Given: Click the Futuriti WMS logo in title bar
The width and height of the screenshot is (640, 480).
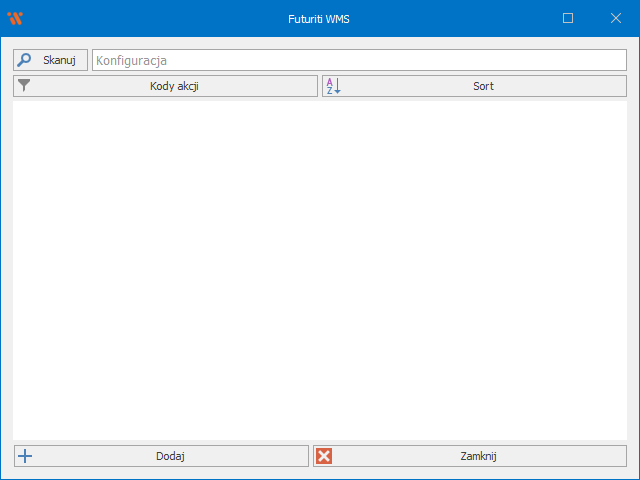Looking at the screenshot, I should pyautogui.click(x=15, y=18).
